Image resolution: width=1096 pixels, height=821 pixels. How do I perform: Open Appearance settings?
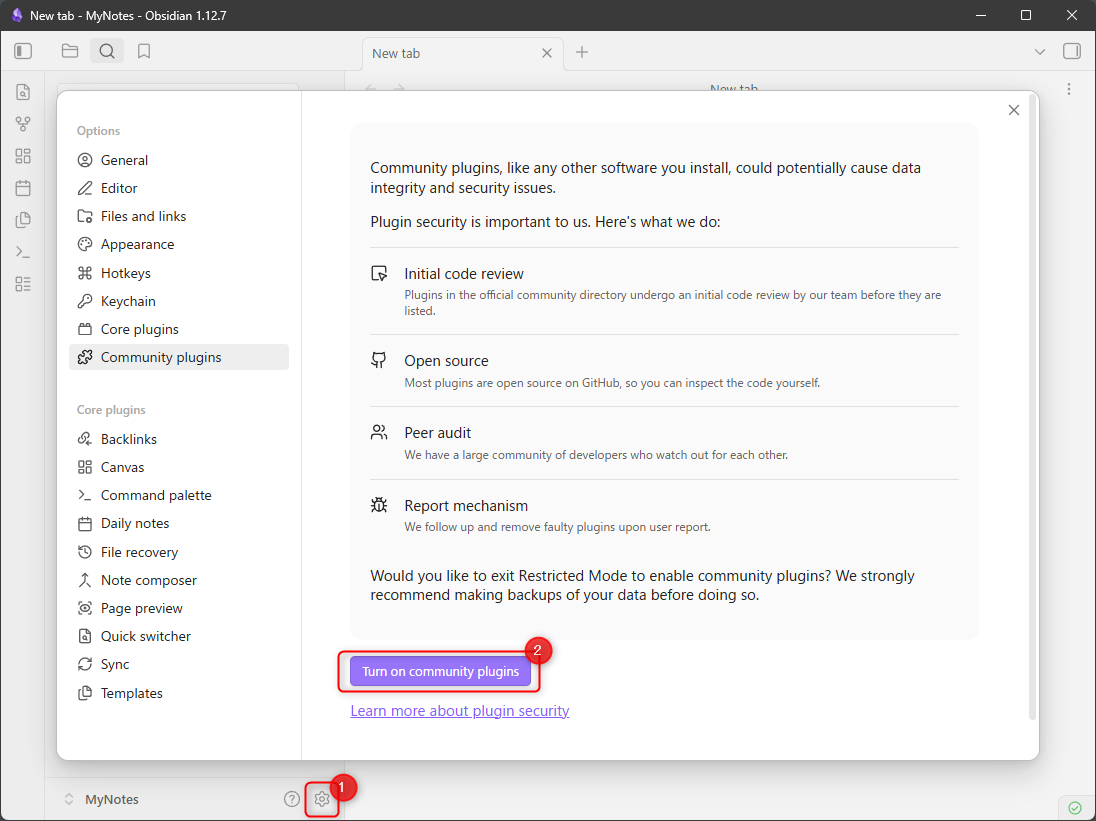point(179,245)
